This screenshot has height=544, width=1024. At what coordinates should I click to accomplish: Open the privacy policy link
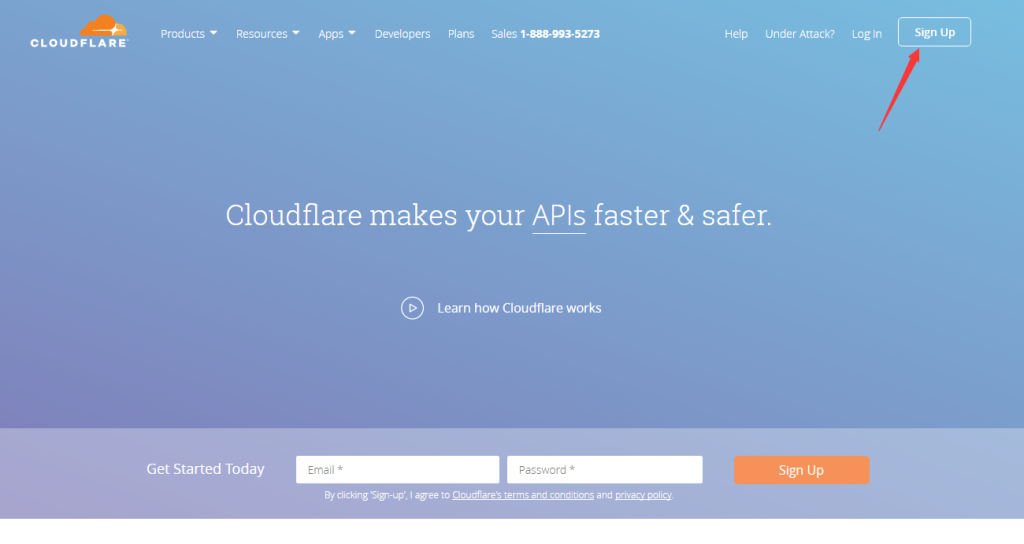(x=643, y=495)
